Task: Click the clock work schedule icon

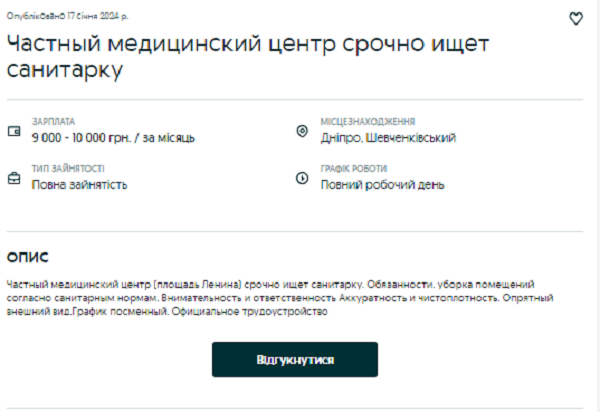Action: 303,179
